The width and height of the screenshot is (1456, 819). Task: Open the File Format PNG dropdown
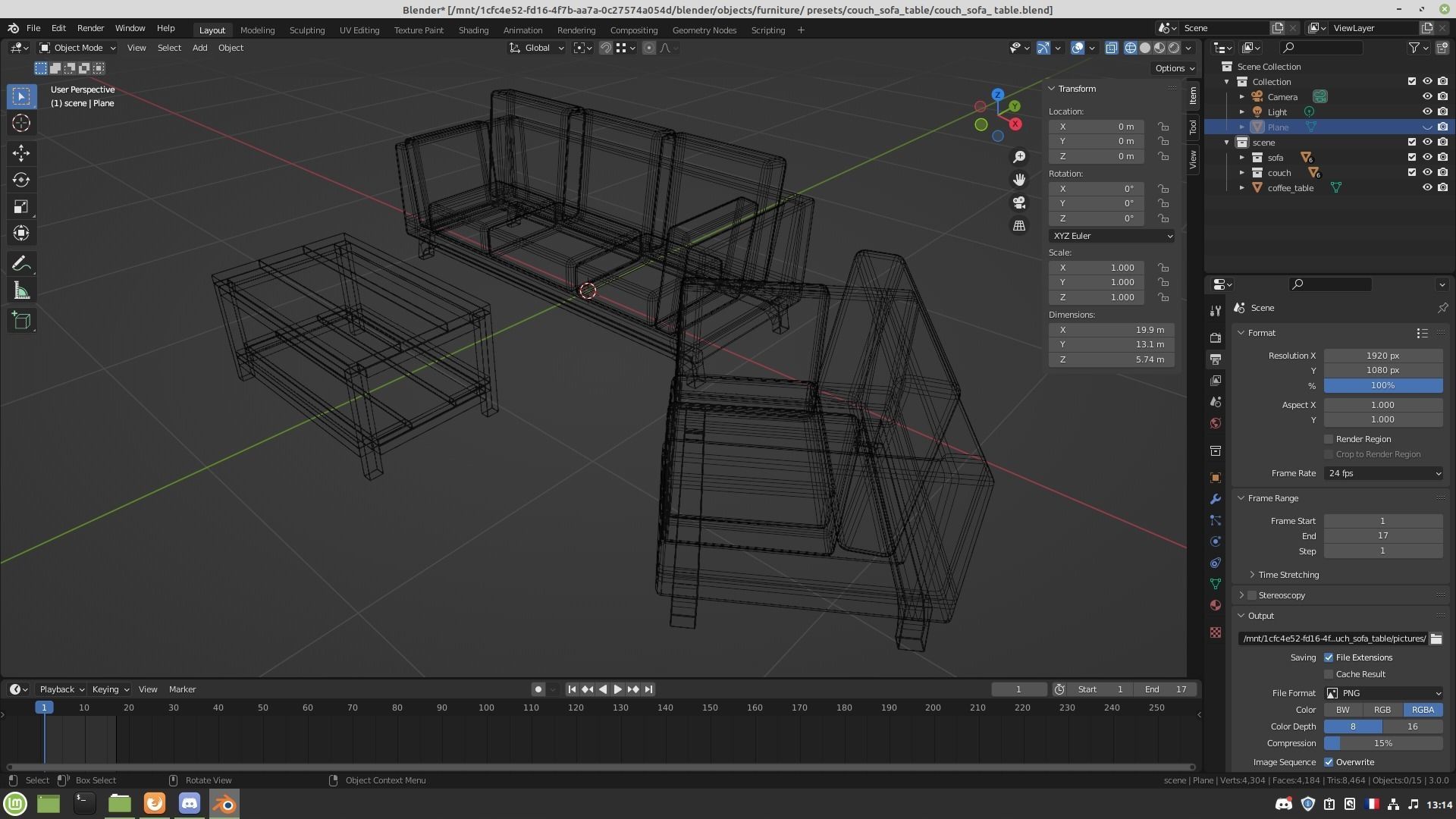1383,693
